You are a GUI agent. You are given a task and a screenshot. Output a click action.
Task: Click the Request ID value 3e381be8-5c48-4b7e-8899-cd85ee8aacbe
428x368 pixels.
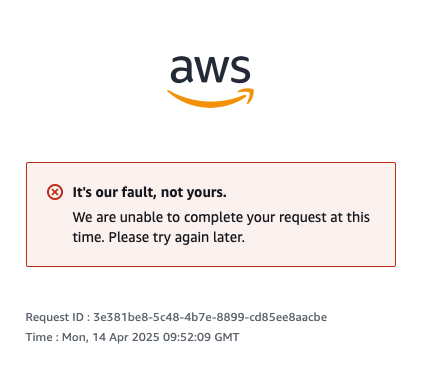210,317
